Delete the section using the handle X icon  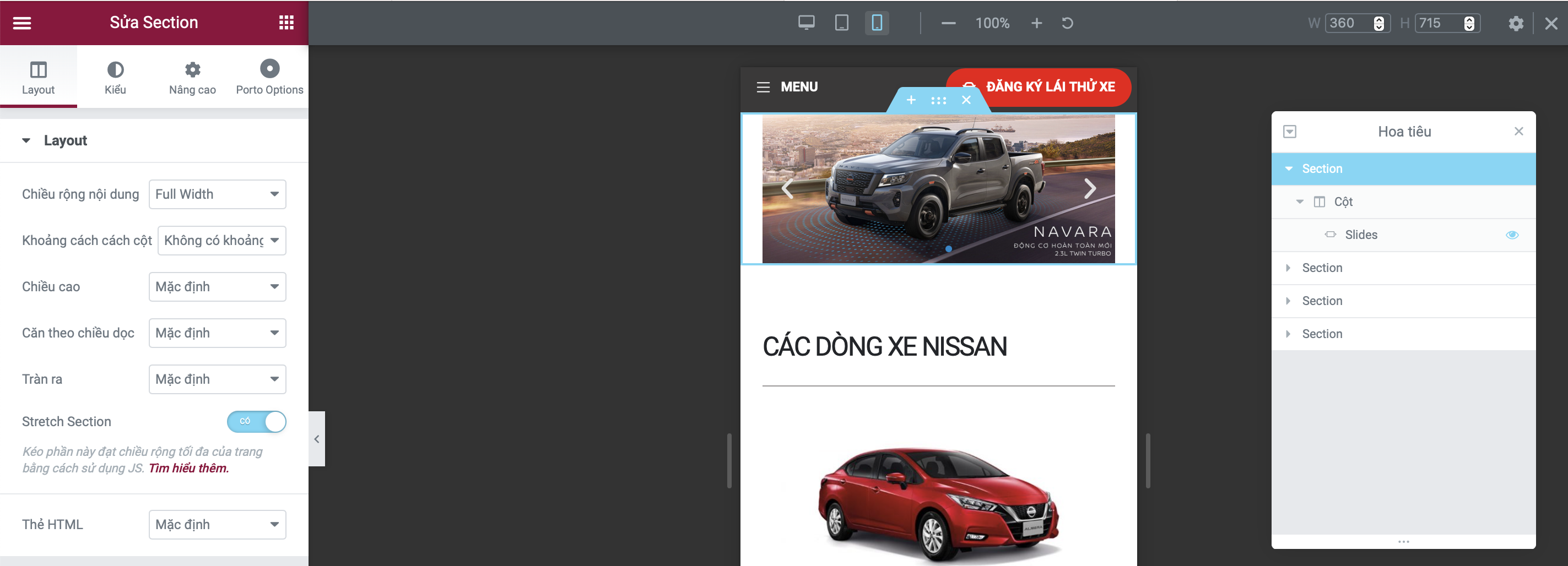[x=966, y=100]
